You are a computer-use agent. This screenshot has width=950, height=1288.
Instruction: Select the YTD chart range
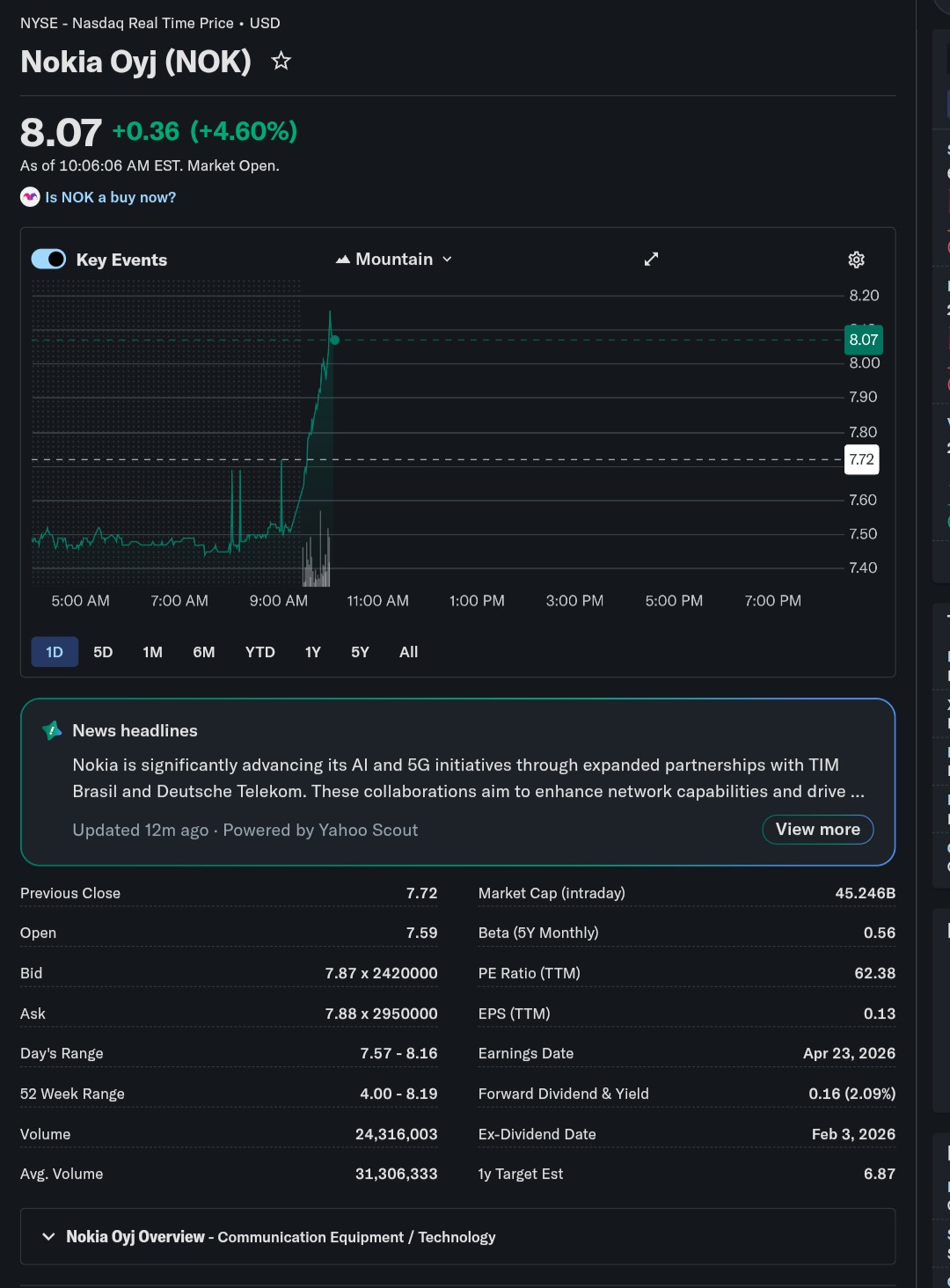[x=259, y=652]
